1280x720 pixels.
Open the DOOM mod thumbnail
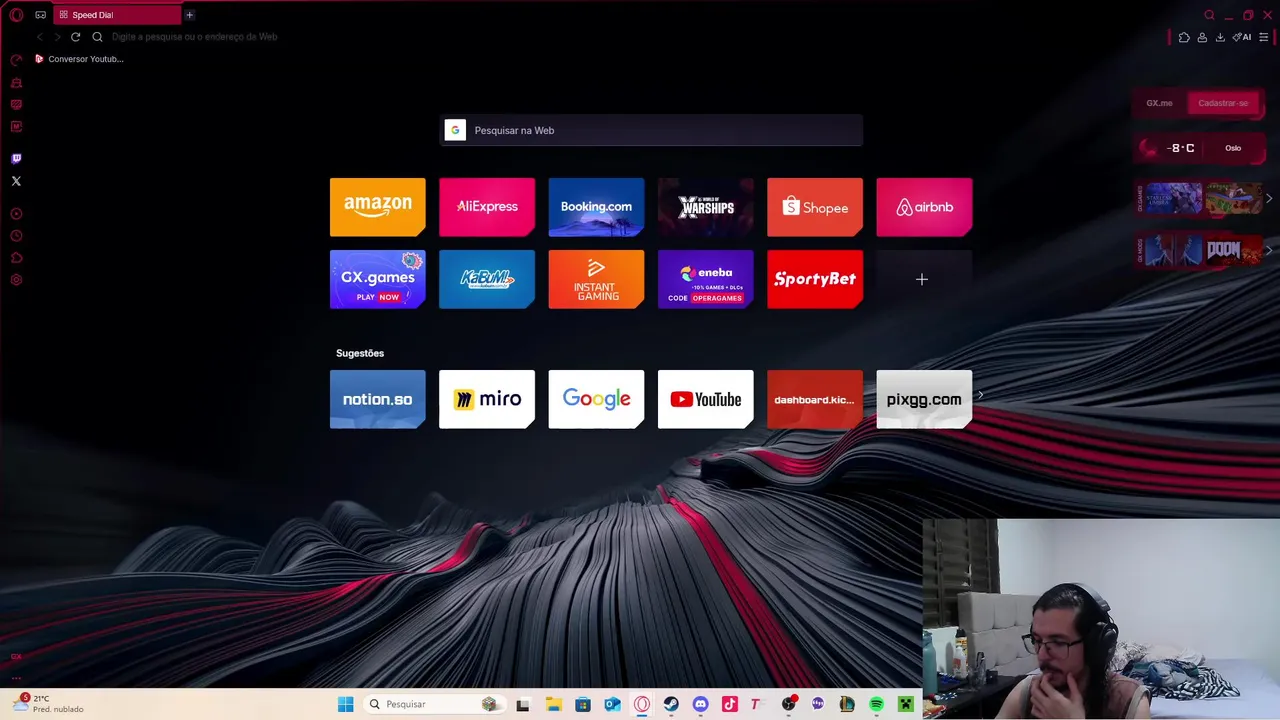(1232, 250)
